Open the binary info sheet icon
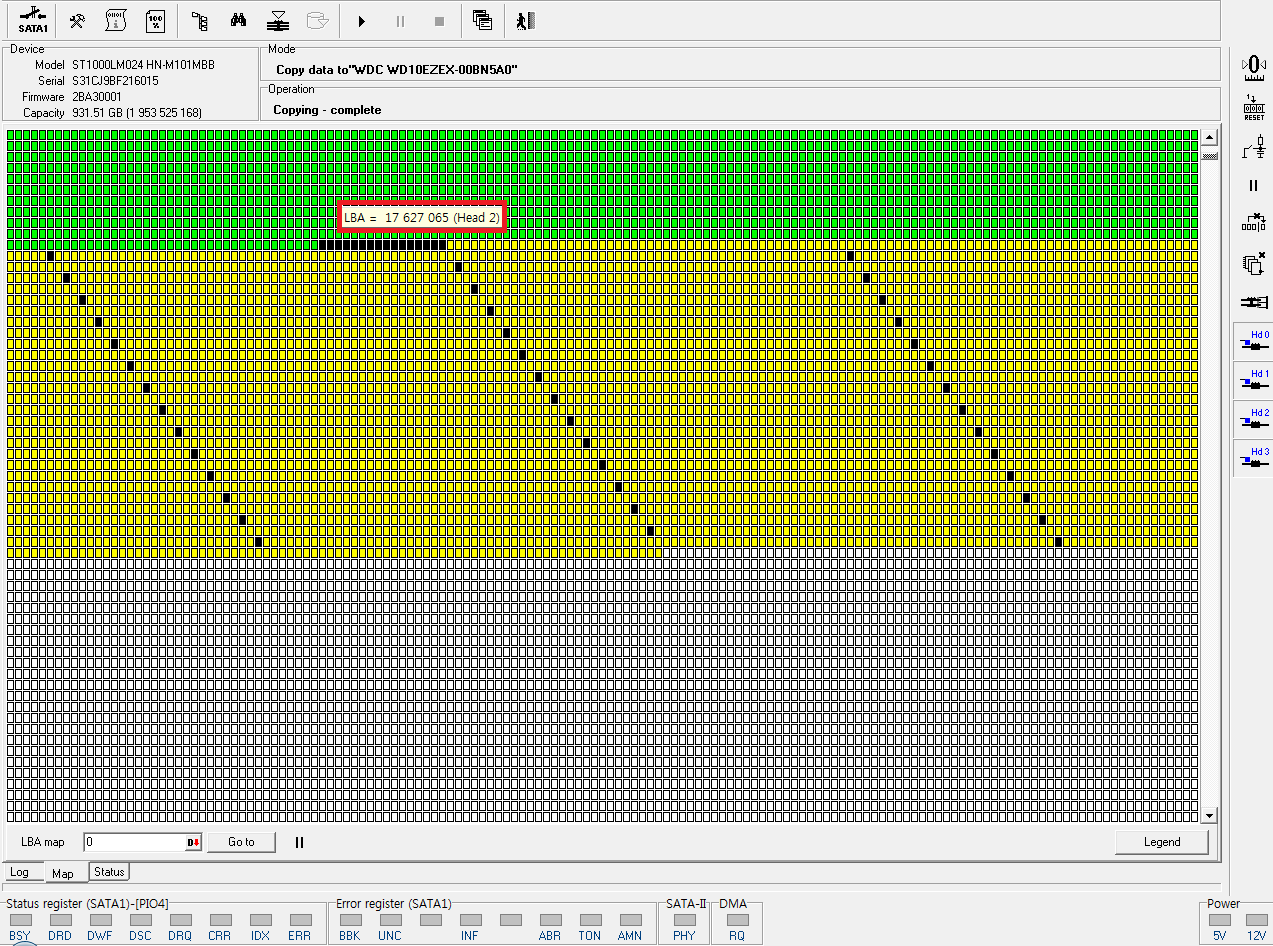1273x946 pixels. tap(115, 20)
